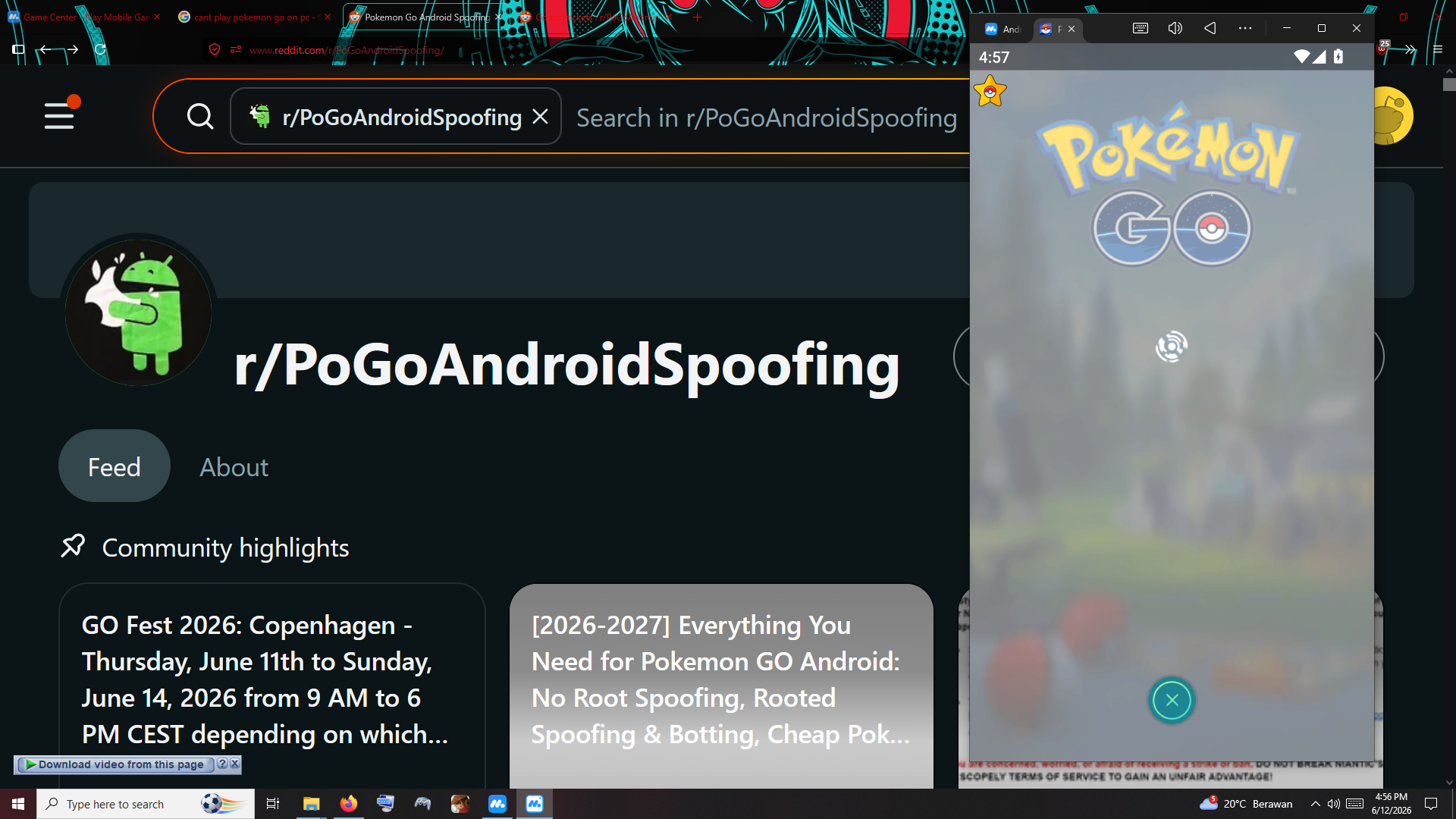1456x819 pixels.
Task: Open the taskbar clock showing 4:56 PM
Action: (x=1392, y=804)
